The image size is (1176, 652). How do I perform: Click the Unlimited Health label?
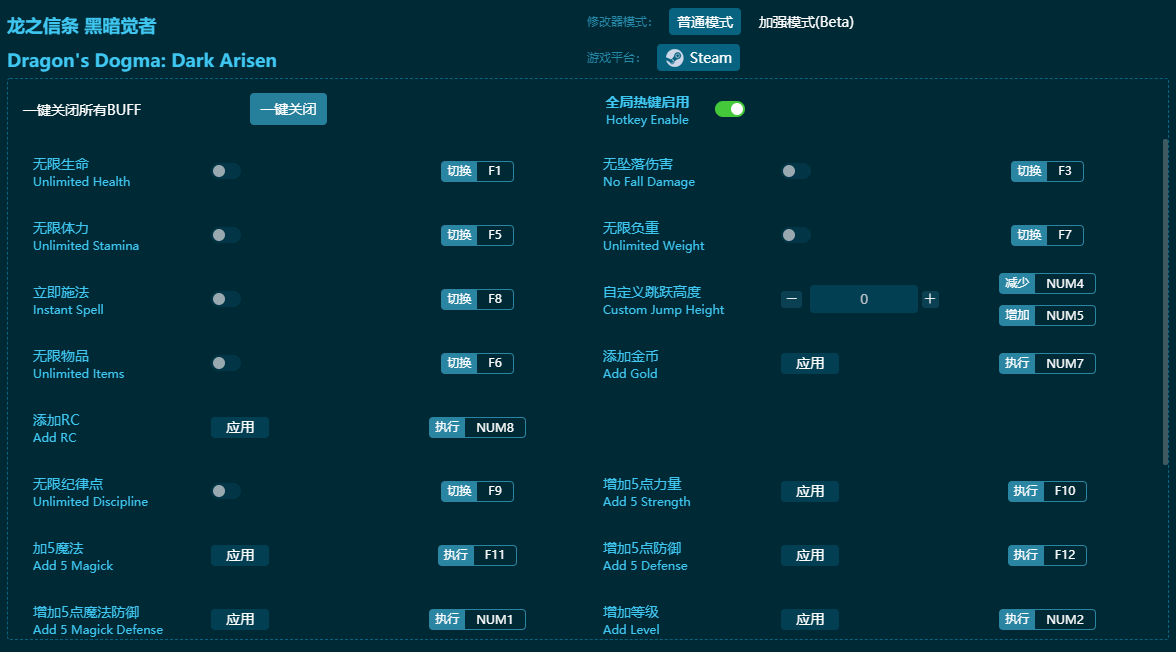[x=81, y=182]
